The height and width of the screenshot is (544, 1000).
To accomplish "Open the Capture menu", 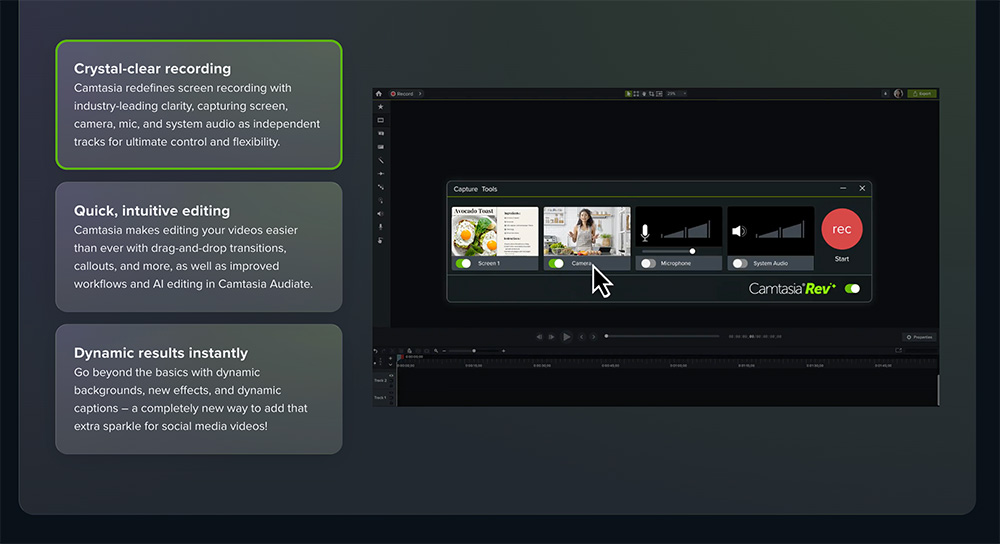I will click(466, 189).
